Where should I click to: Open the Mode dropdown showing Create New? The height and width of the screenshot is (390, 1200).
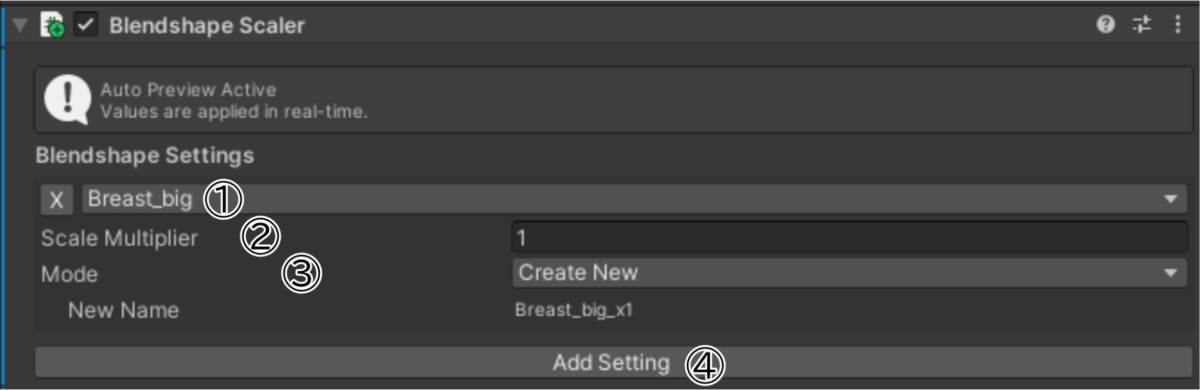tap(849, 272)
